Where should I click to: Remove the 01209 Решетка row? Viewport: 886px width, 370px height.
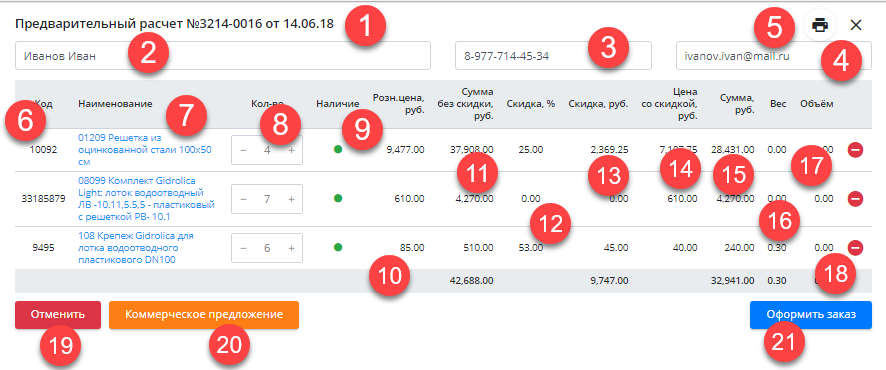point(855,150)
